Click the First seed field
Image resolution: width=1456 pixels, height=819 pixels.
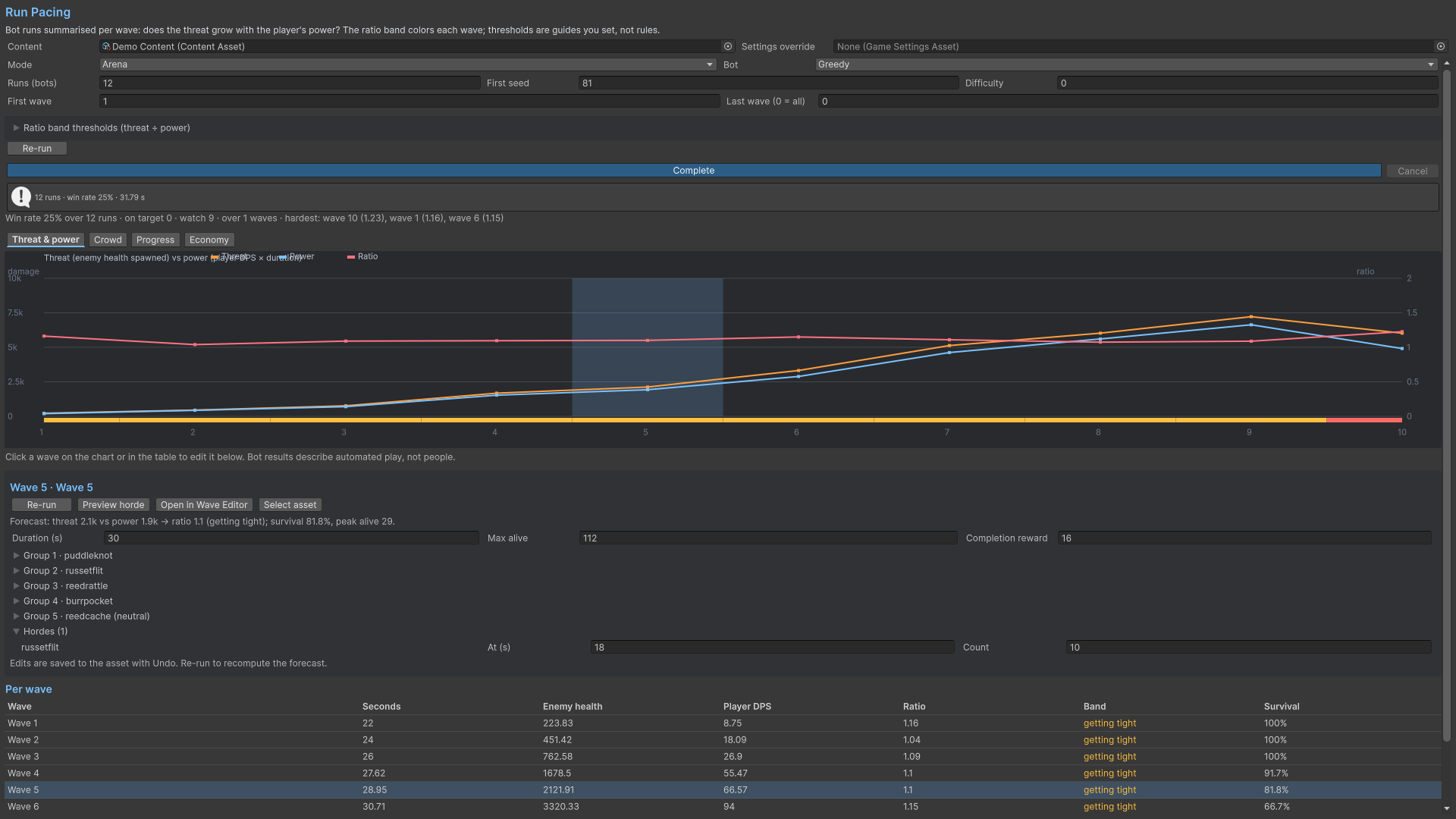768,83
